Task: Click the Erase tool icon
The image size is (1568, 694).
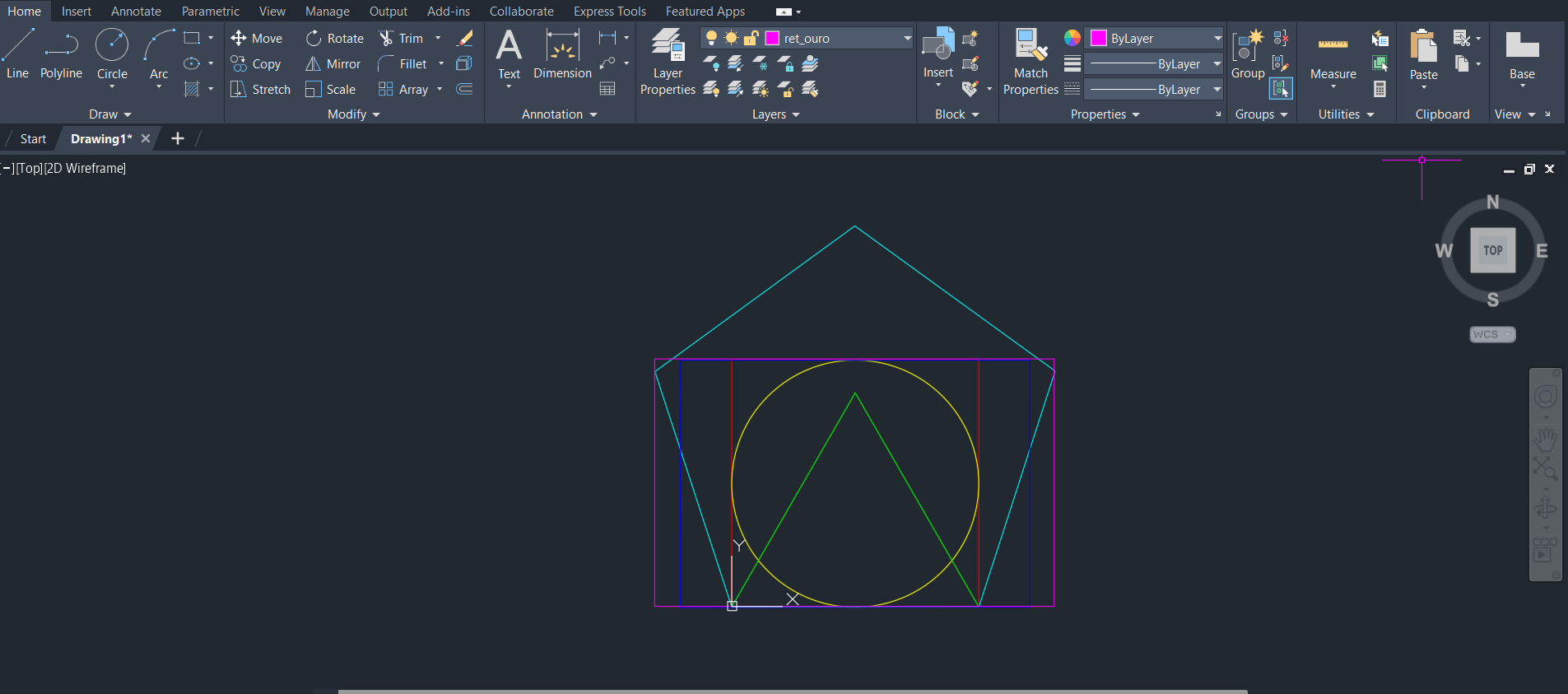Action: tap(465, 39)
